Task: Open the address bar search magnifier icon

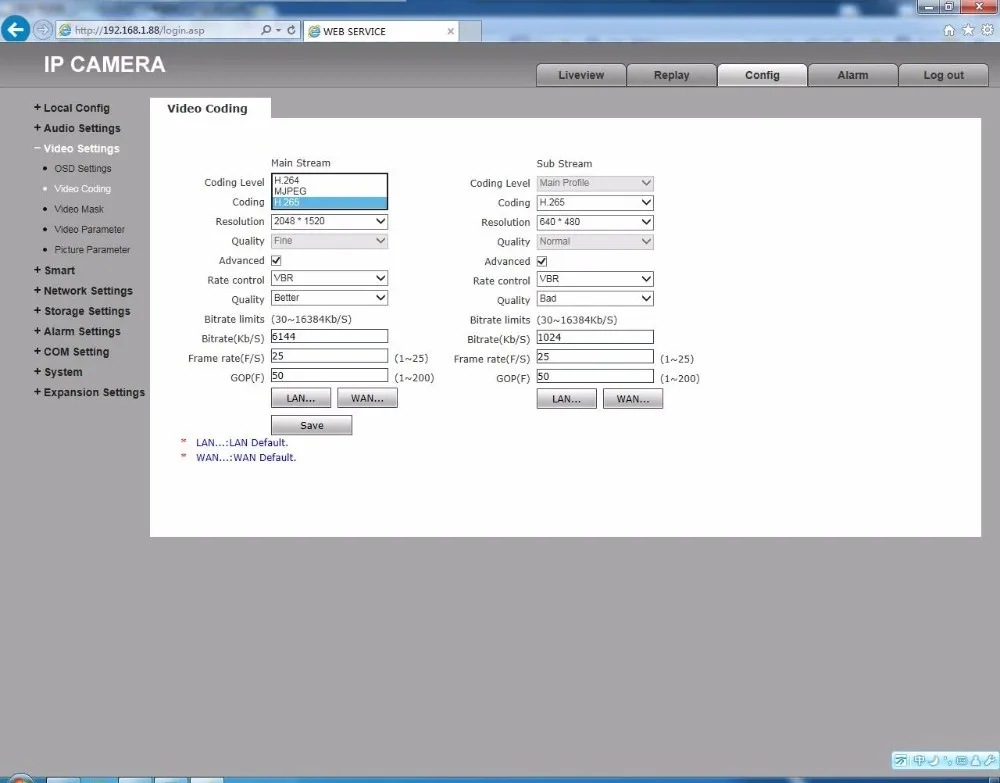Action: point(266,29)
